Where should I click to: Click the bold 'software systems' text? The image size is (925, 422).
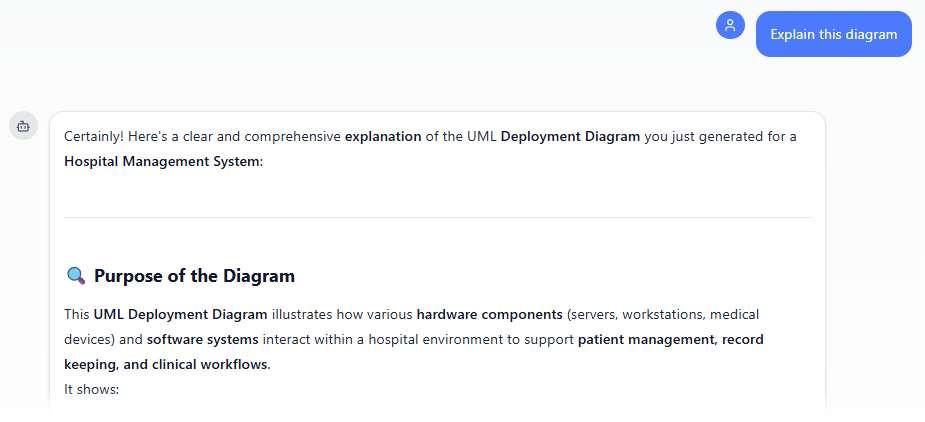point(202,339)
